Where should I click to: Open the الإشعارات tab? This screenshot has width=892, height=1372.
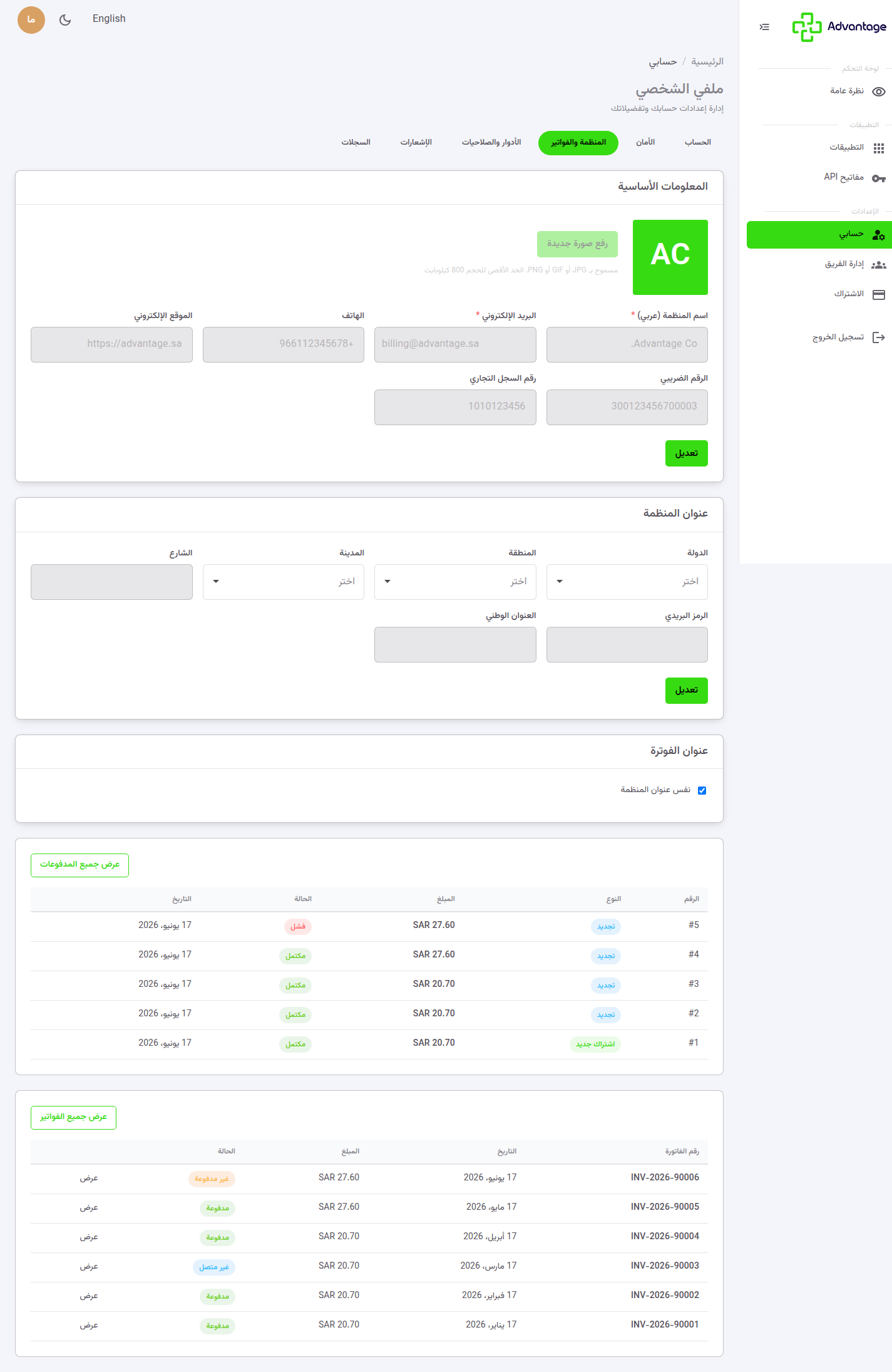click(416, 143)
